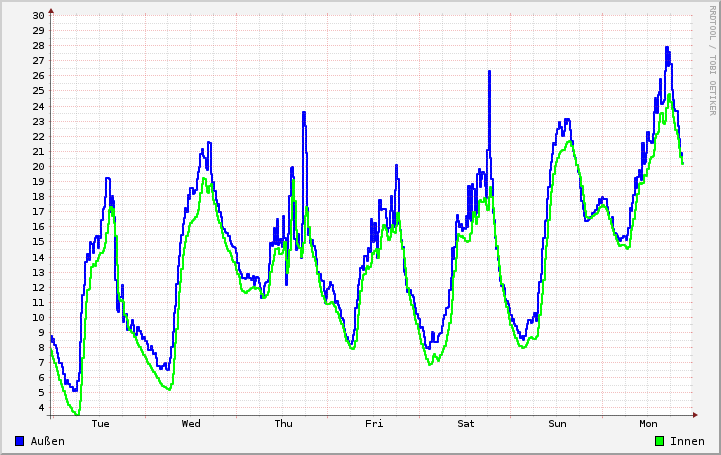The height and width of the screenshot is (455, 721).
Task: Click the Sun label on the time axis
Action: click(557, 424)
